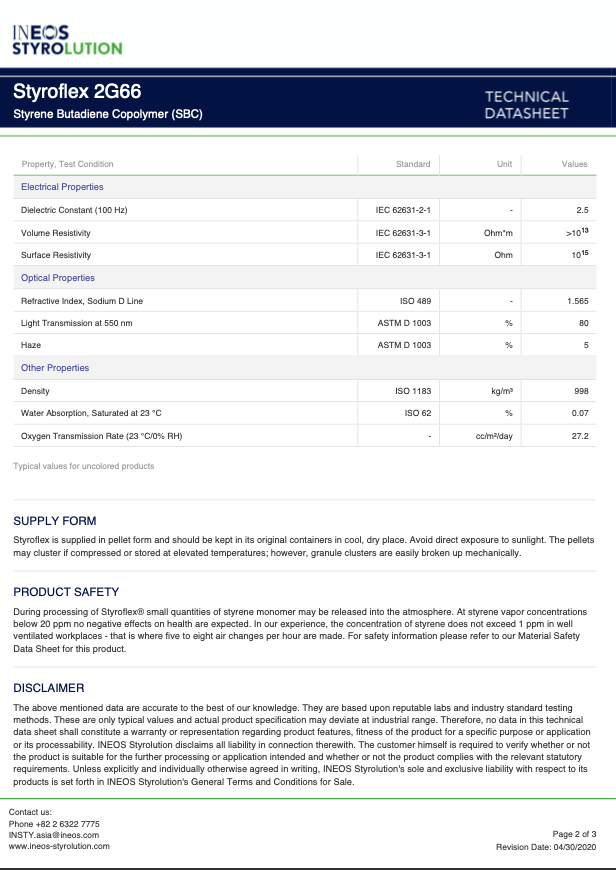Viewport: 616px width, 870px height.
Task: Click the SUPPLY FORM heading
Action: (x=55, y=521)
